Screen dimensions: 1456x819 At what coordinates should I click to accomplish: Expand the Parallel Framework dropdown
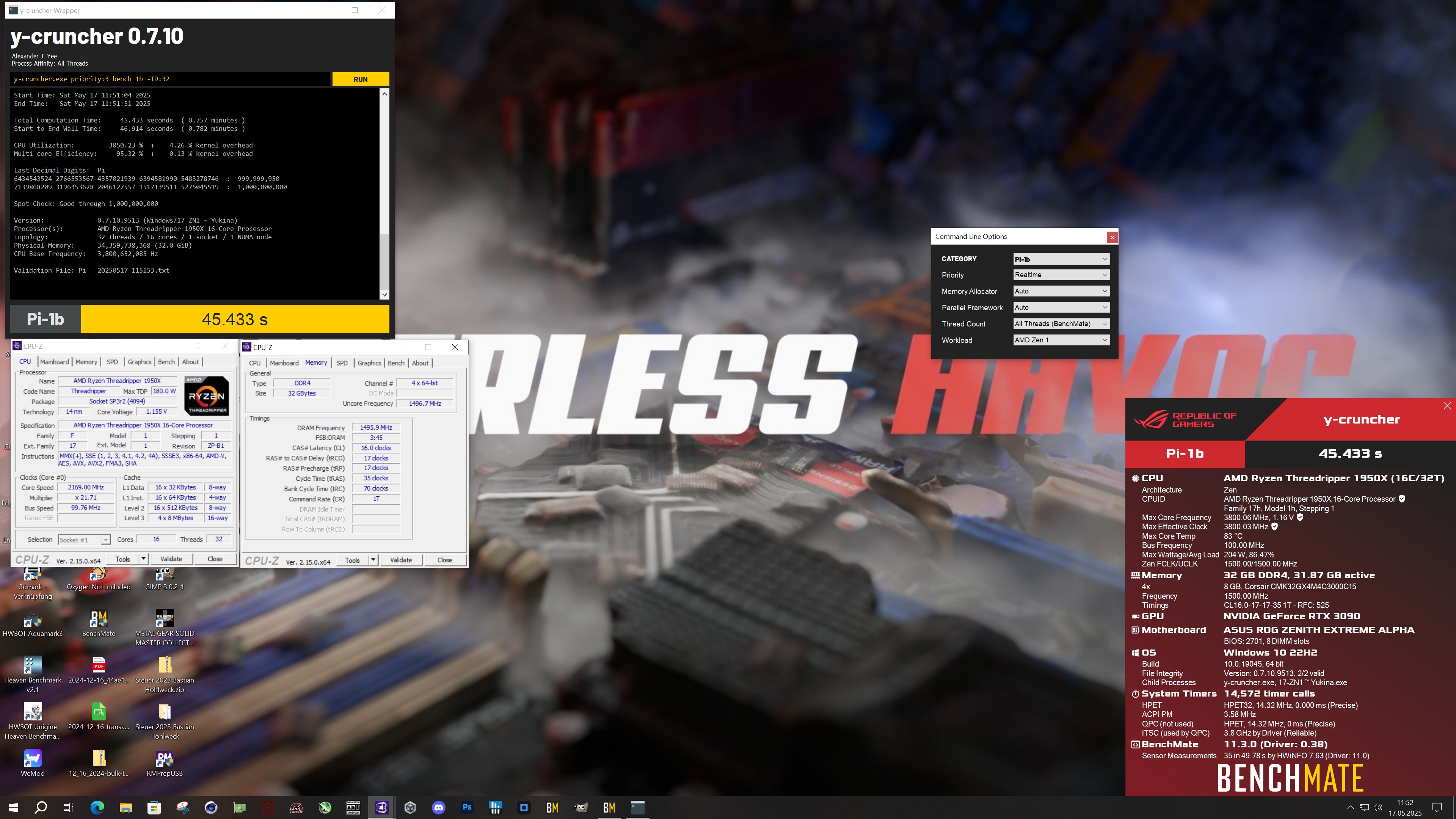(1061, 308)
